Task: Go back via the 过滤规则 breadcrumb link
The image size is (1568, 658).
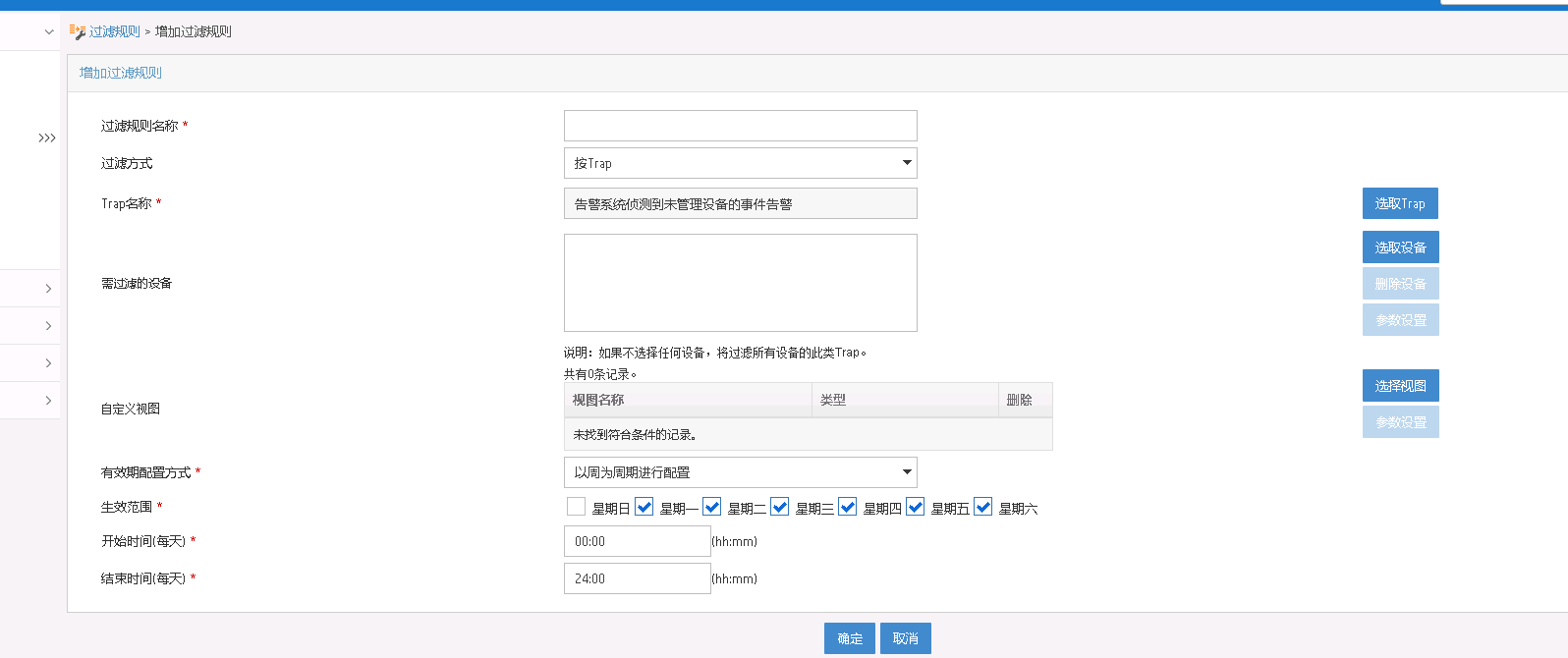Action: [x=115, y=31]
